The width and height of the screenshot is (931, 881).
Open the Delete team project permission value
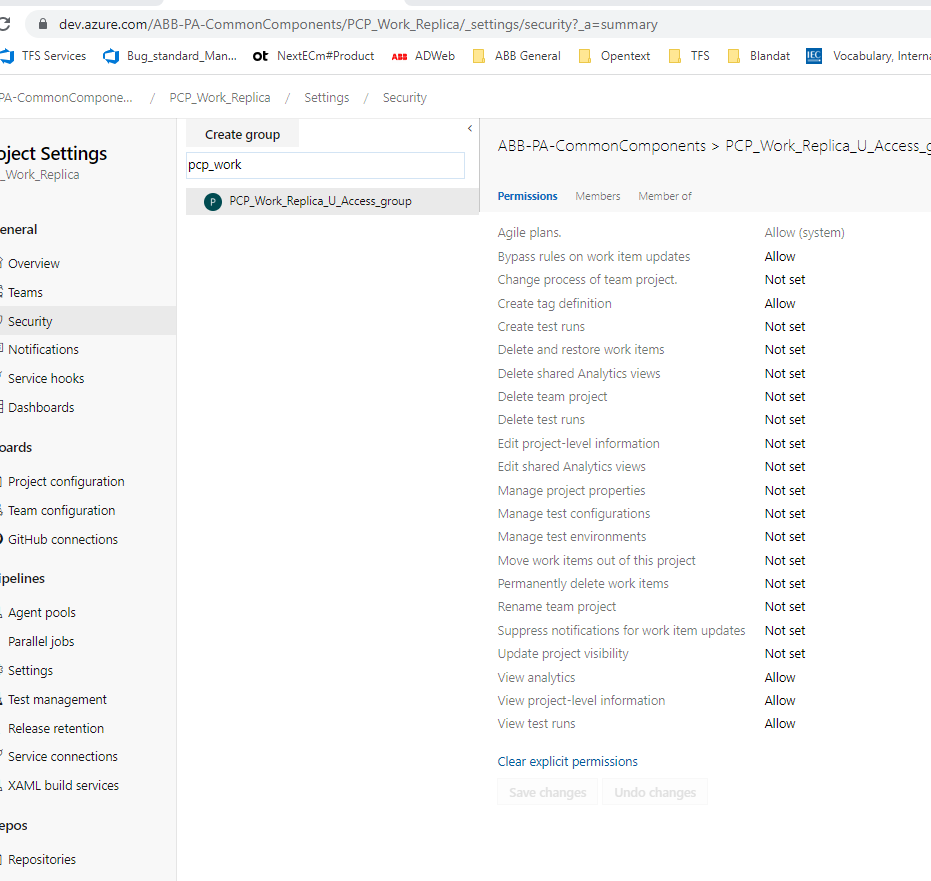pos(785,397)
